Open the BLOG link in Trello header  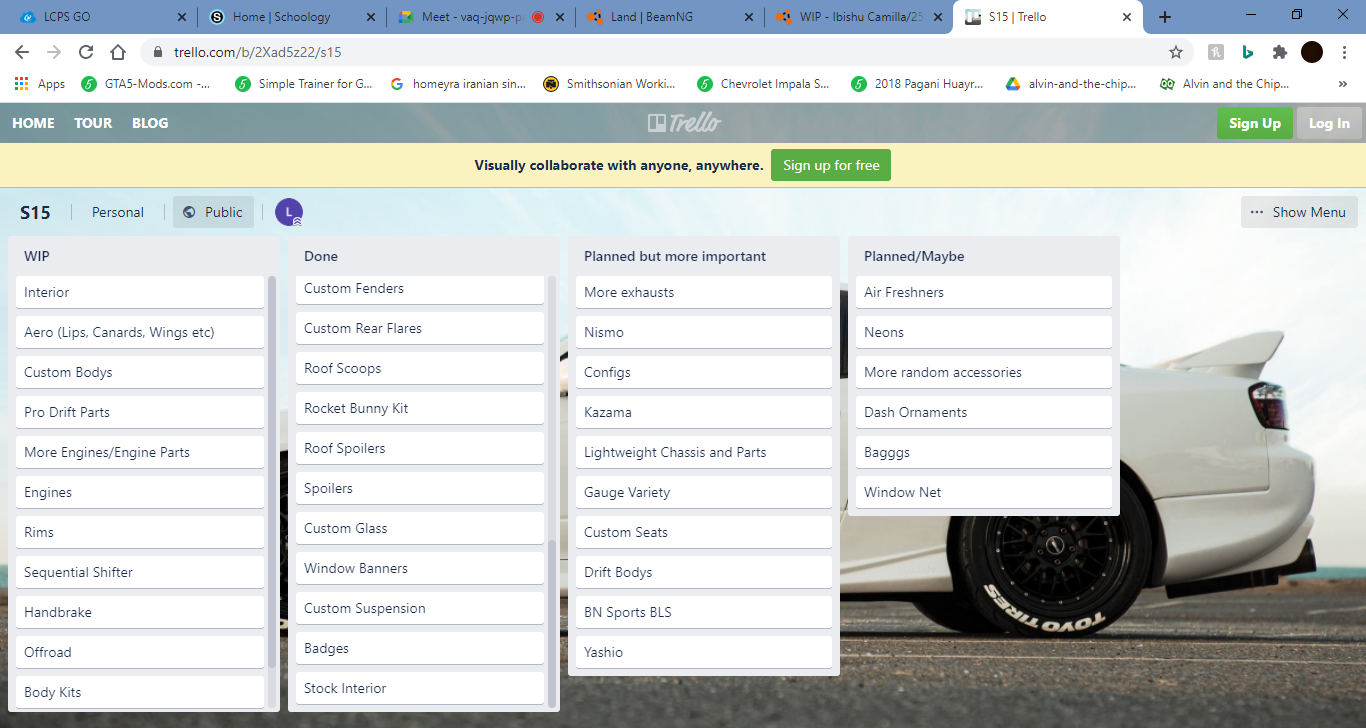pyautogui.click(x=150, y=123)
